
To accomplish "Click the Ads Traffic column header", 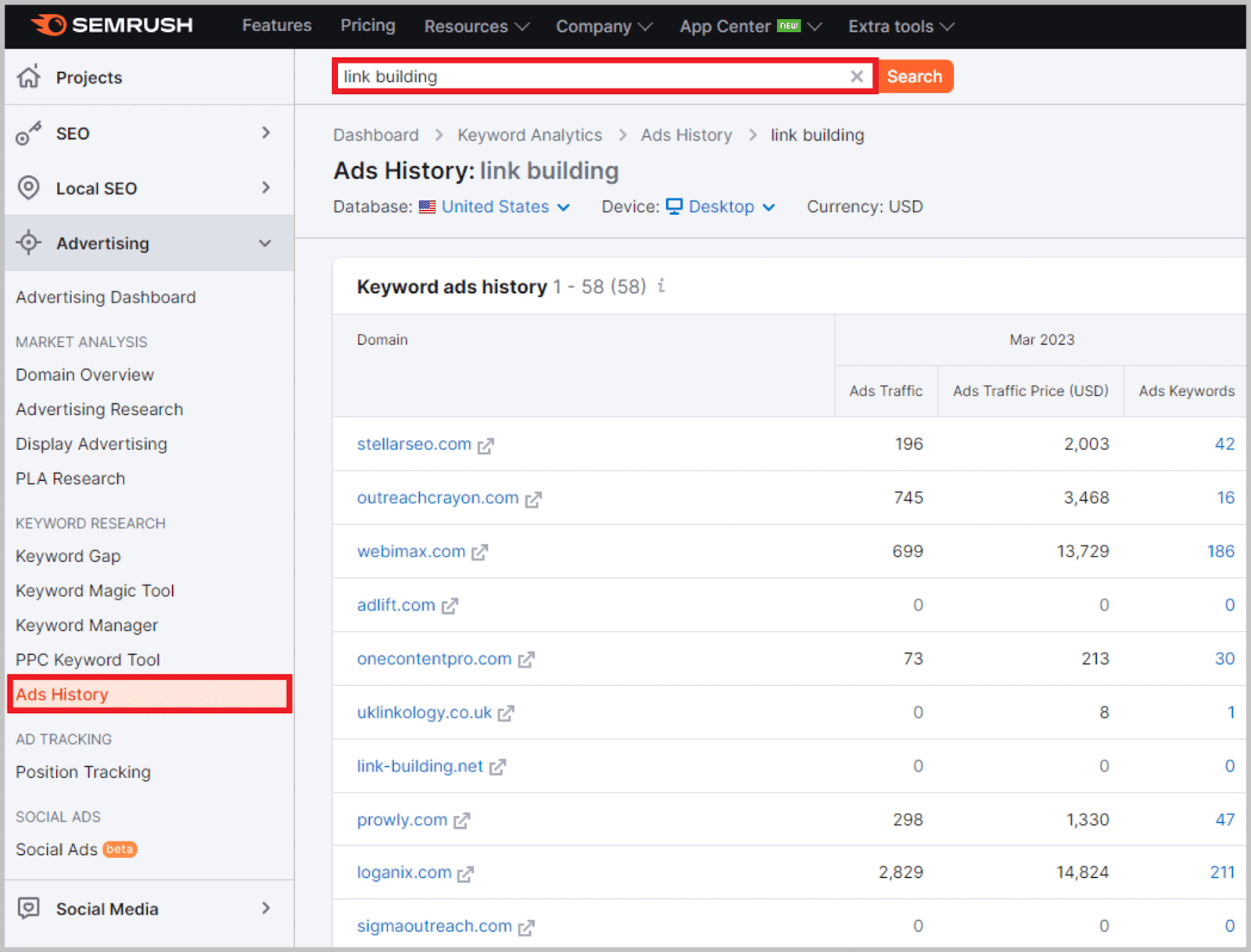I will click(x=886, y=391).
